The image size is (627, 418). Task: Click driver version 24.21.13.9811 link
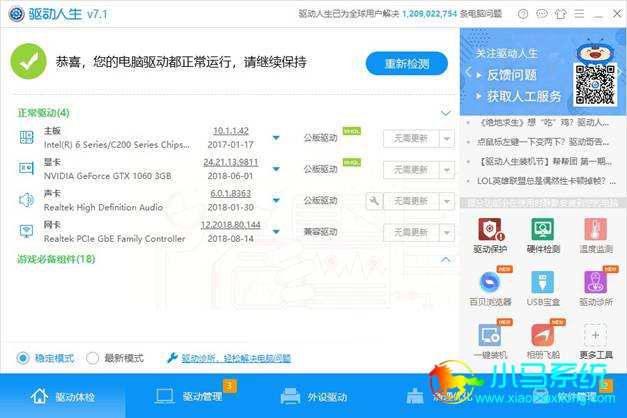pos(231,162)
